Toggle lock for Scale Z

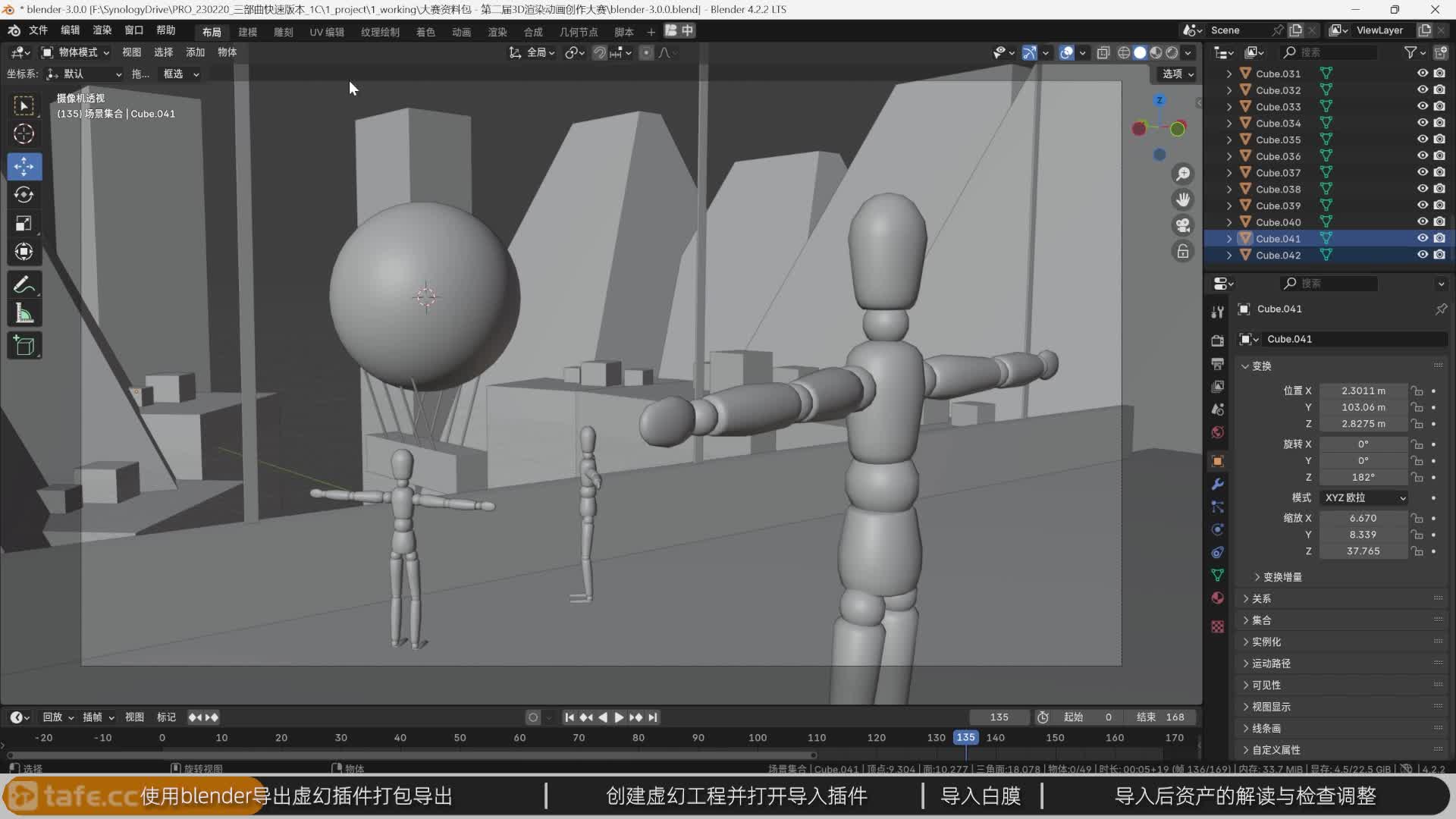click(1417, 551)
